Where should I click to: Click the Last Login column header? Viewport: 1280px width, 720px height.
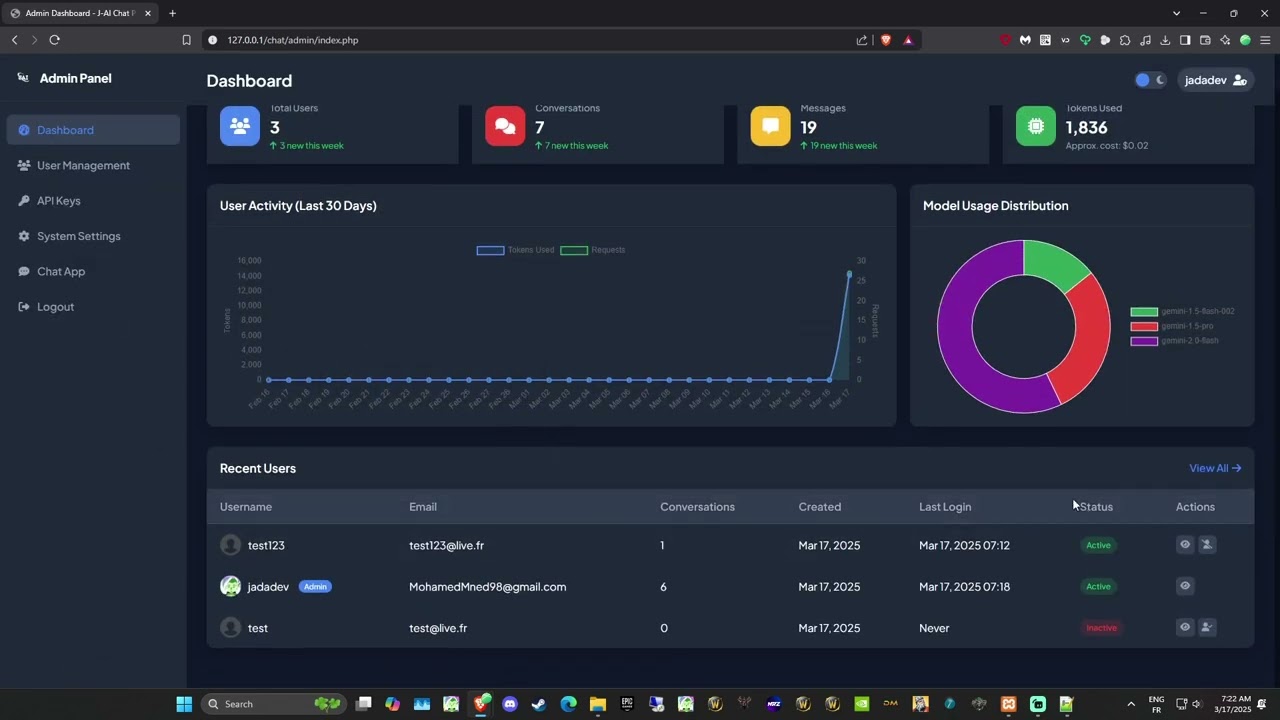pyautogui.click(x=945, y=507)
